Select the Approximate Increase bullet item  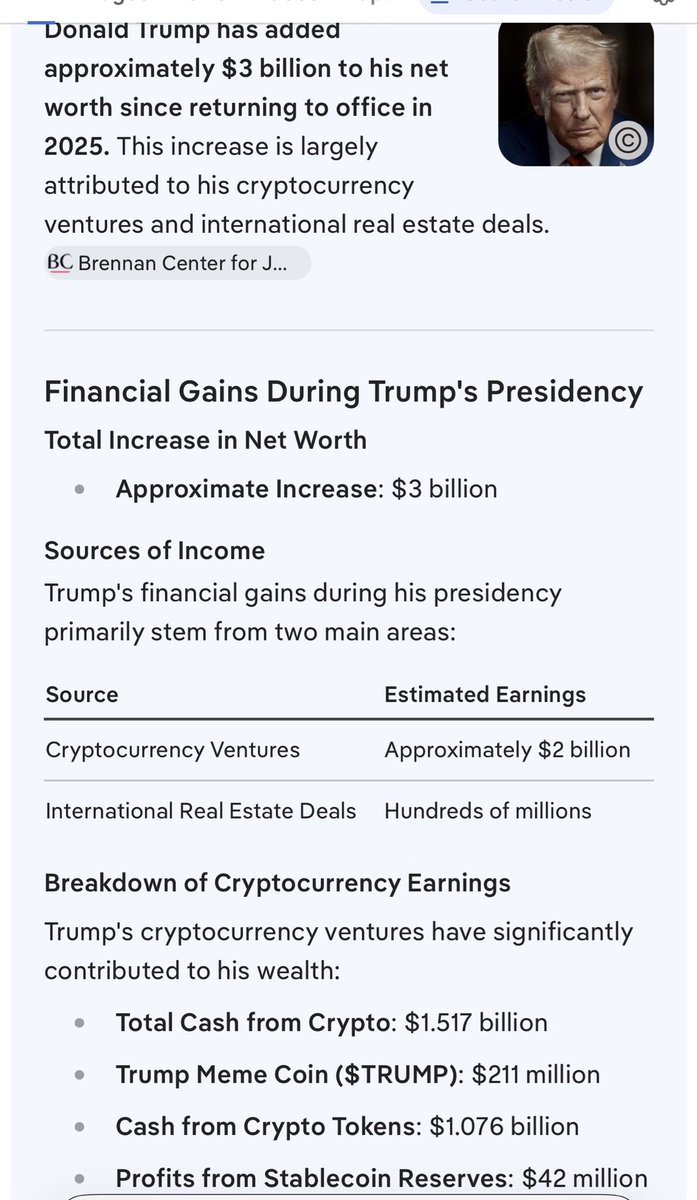(x=306, y=489)
